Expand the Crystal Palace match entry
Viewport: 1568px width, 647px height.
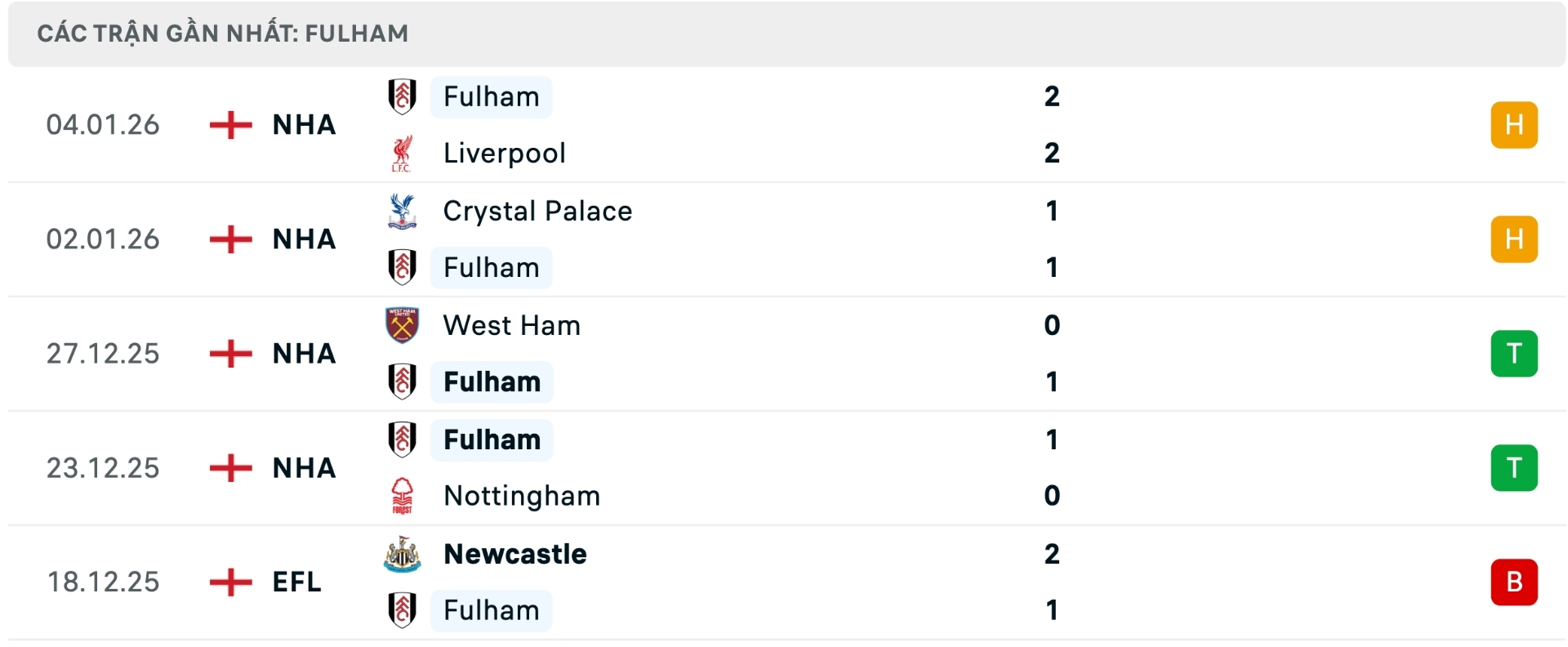click(784, 239)
